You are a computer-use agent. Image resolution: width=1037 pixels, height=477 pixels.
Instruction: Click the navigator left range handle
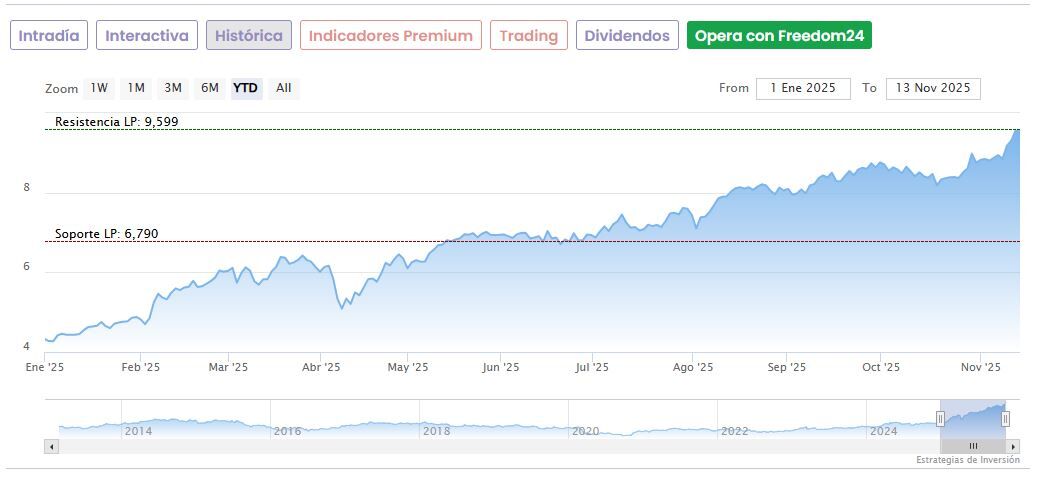tap(940, 418)
